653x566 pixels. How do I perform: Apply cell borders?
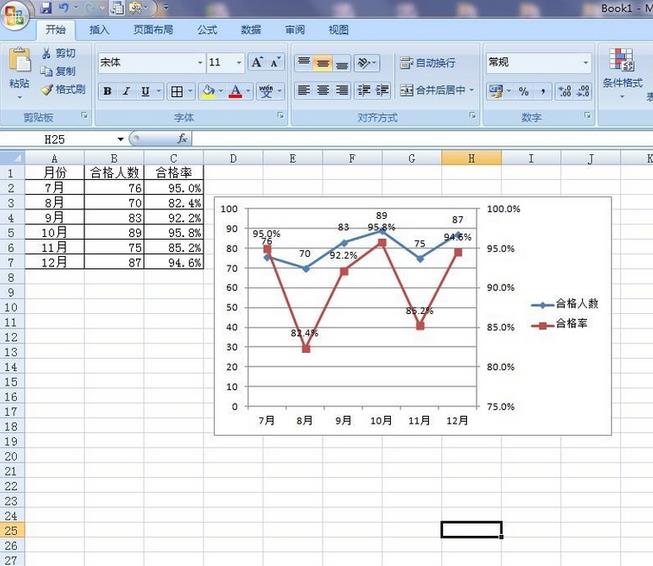coord(177,91)
